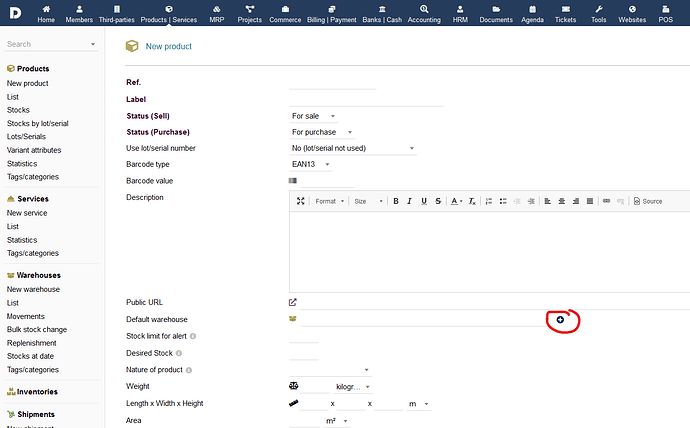
Task: Click the Public URL input field
Action: coord(495,303)
